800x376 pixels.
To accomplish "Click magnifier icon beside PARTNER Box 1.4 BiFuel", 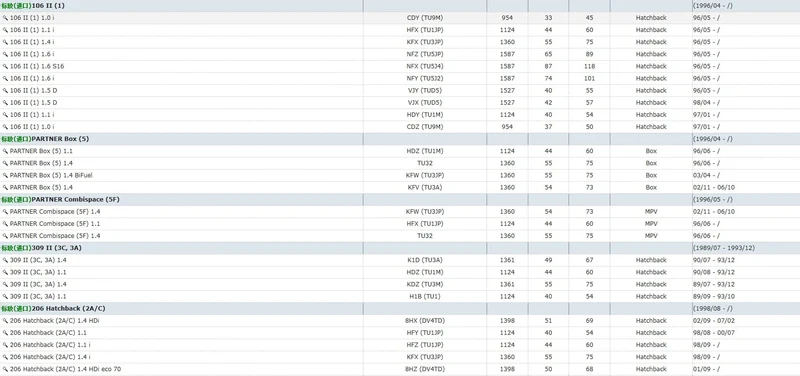I will [x=5, y=176].
